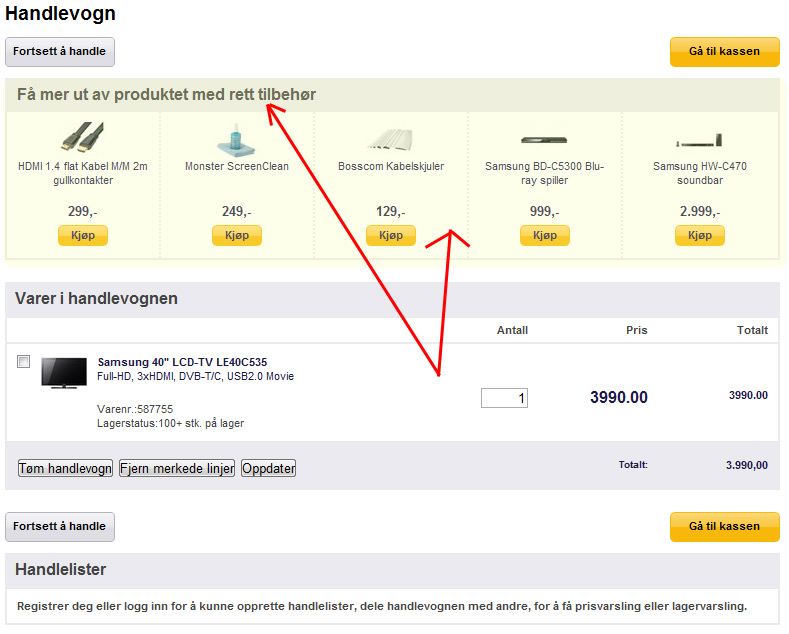Image resolution: width=789 pixels, height=634 pixels.
Task: Buy Monster ScreenClean with Kjøp button
Action: (x=237, y=235)
